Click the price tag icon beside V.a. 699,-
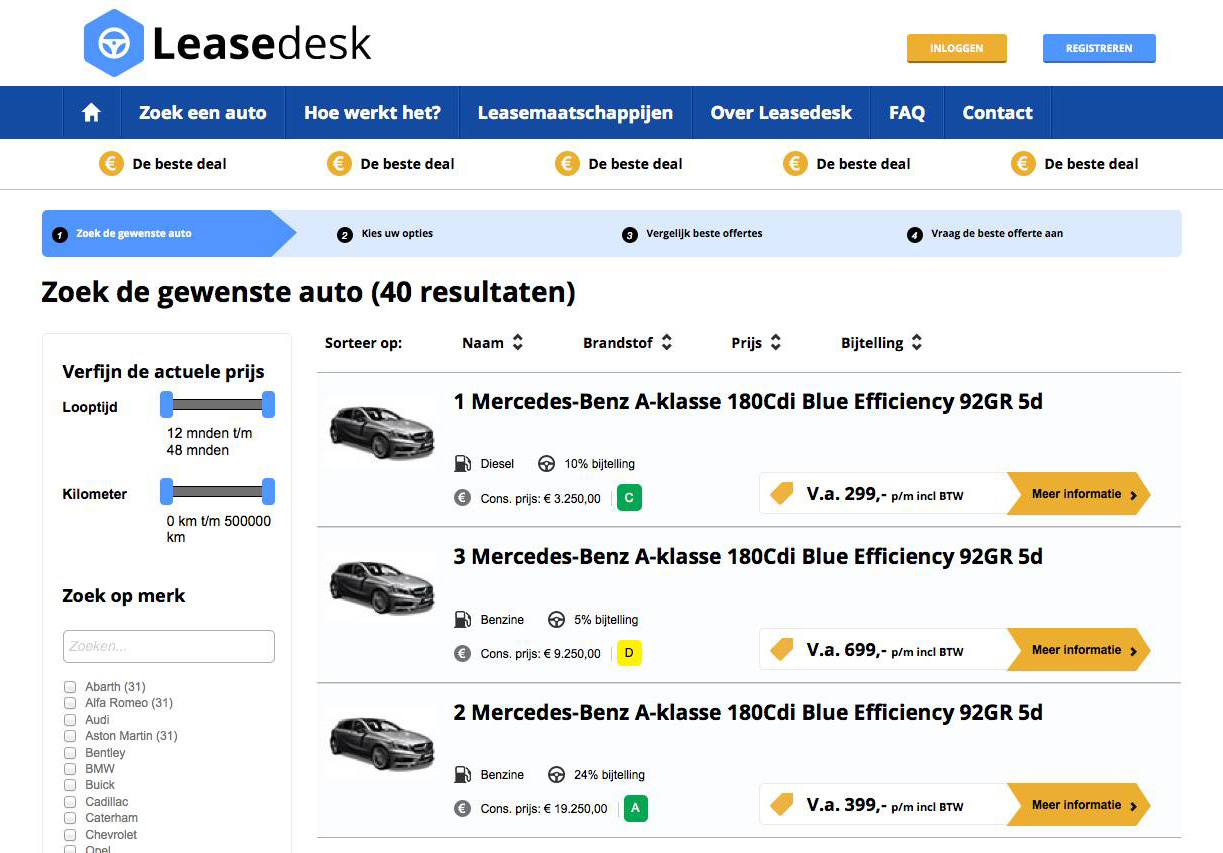This screenshot has width=1223, height=853. coord(781,650)
